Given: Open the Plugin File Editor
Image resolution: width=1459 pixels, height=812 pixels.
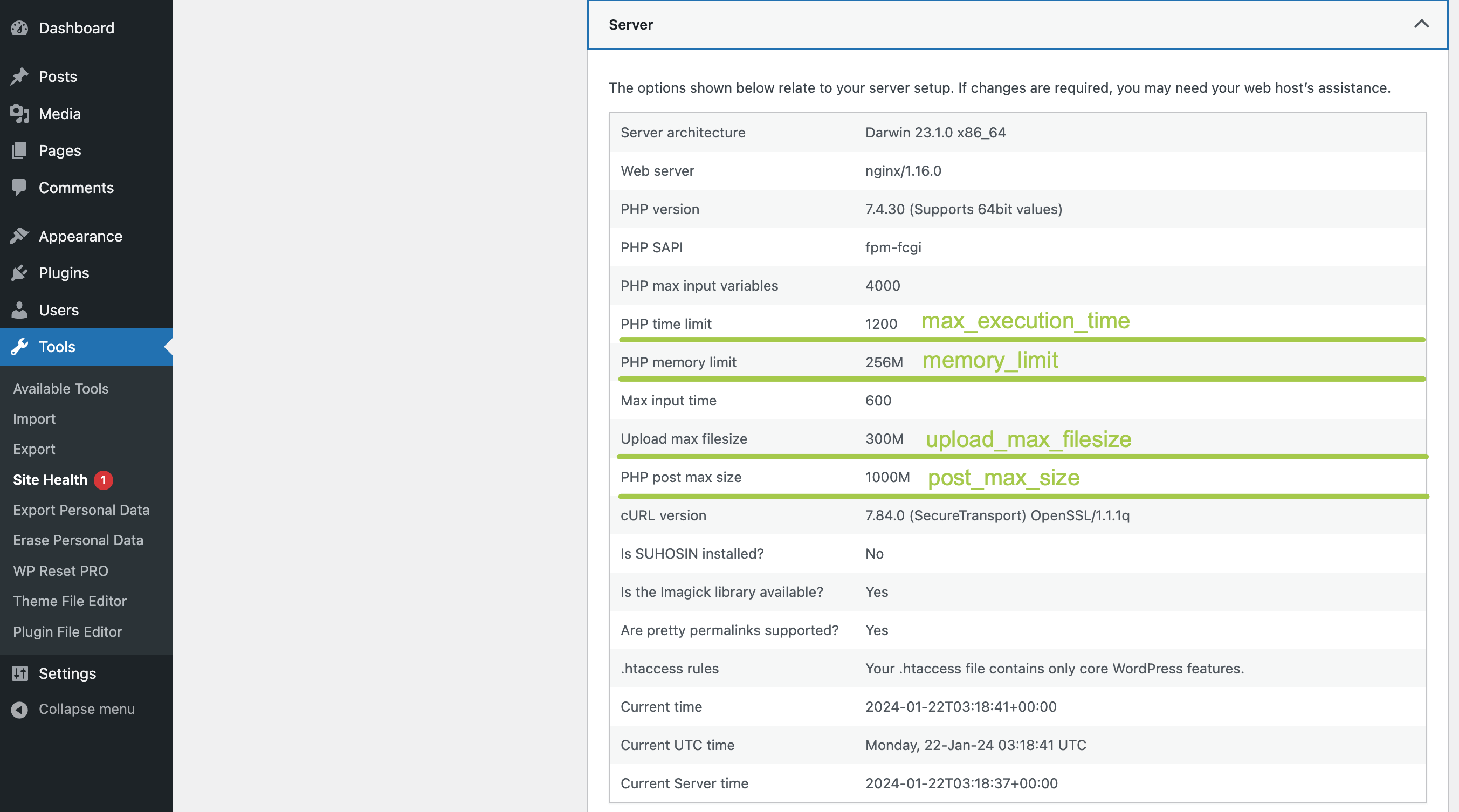Looking at the screenshot, I should click(x=67, y=631).
